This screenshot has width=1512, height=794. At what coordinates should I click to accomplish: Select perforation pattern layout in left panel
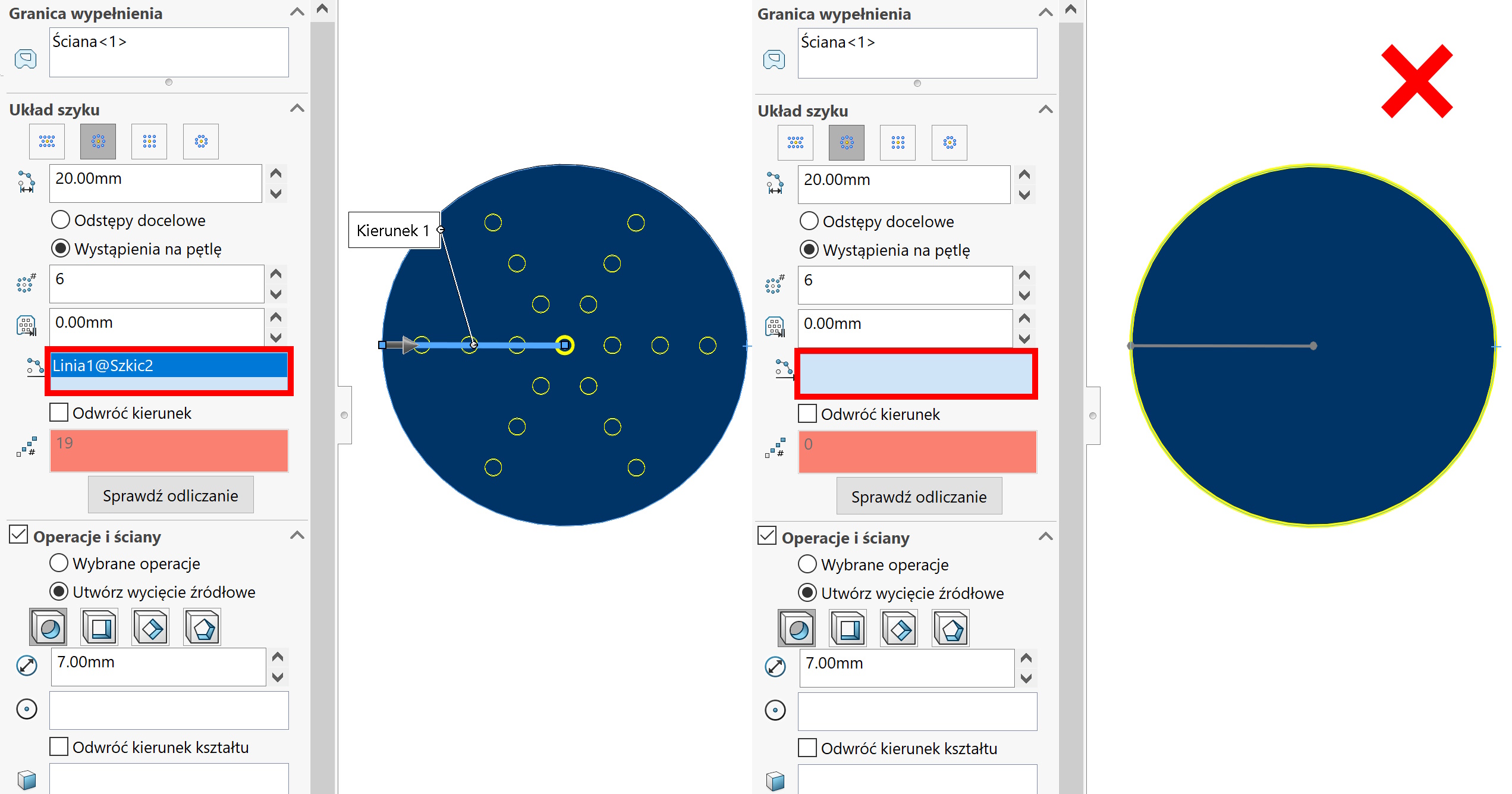[x=47, y=142]
